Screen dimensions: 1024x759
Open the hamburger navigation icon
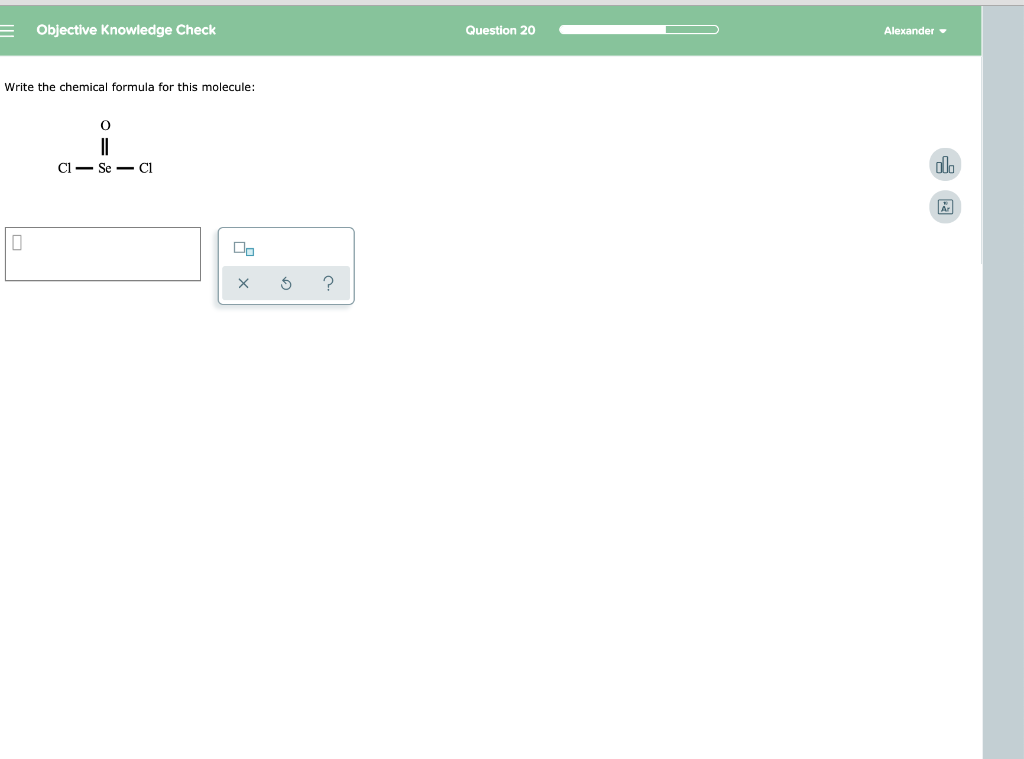pyautogui.click(x=8, y=30)
